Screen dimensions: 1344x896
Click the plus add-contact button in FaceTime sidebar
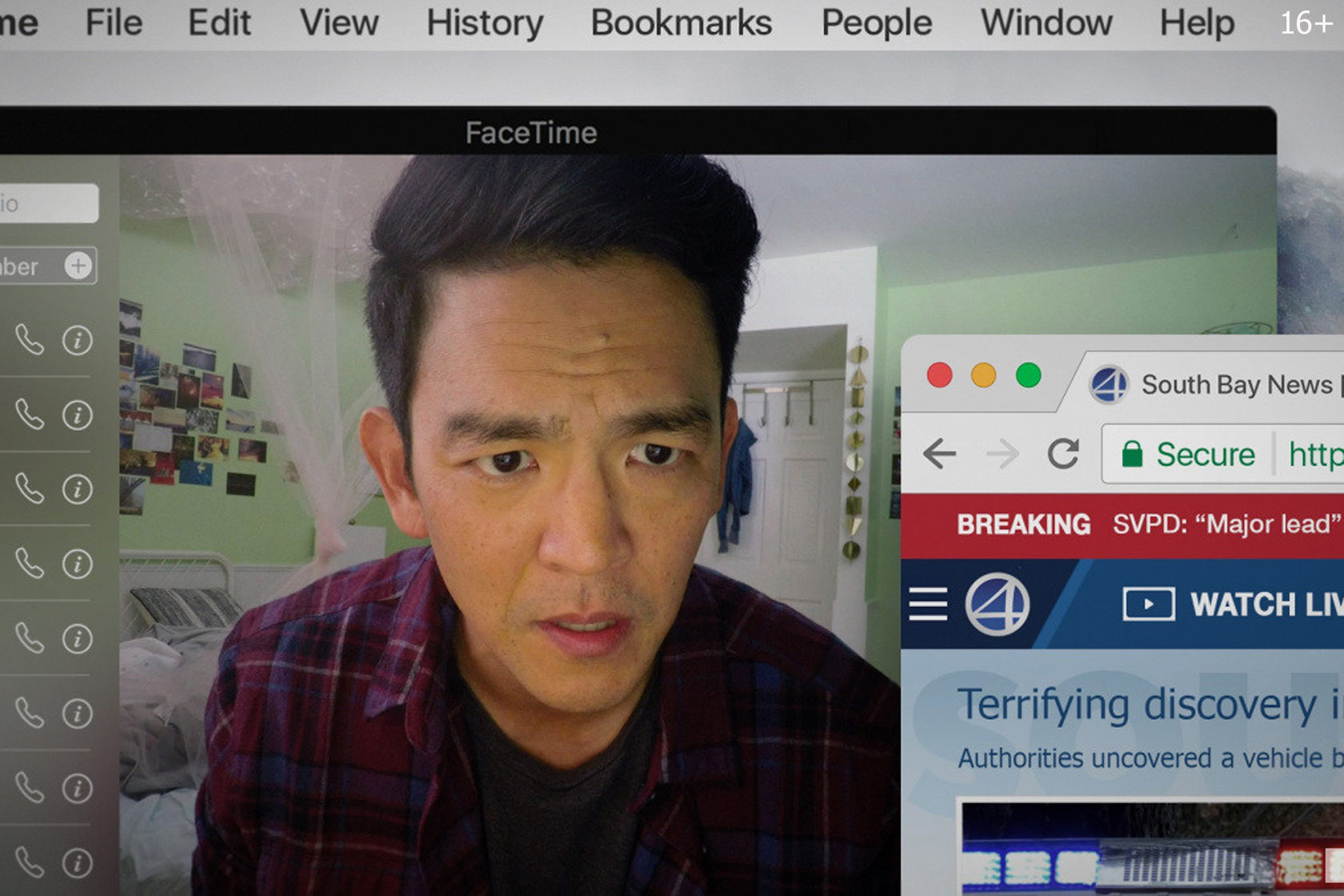tap(78, 266)
